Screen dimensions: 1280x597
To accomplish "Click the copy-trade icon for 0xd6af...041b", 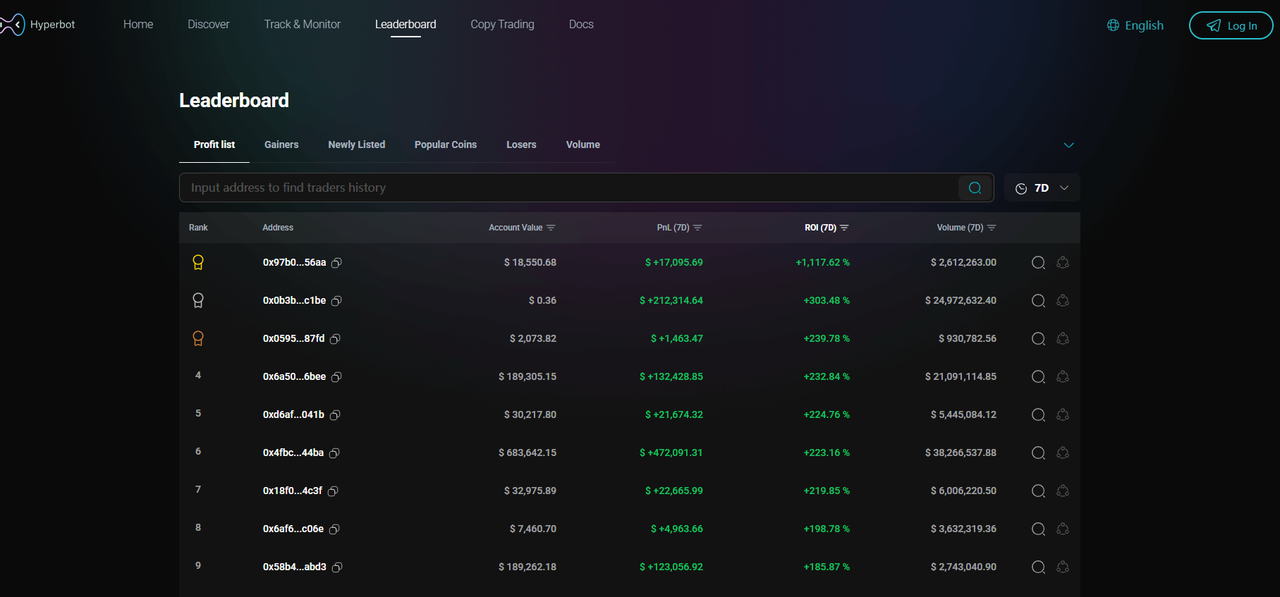I will (x=1062, y=415).
